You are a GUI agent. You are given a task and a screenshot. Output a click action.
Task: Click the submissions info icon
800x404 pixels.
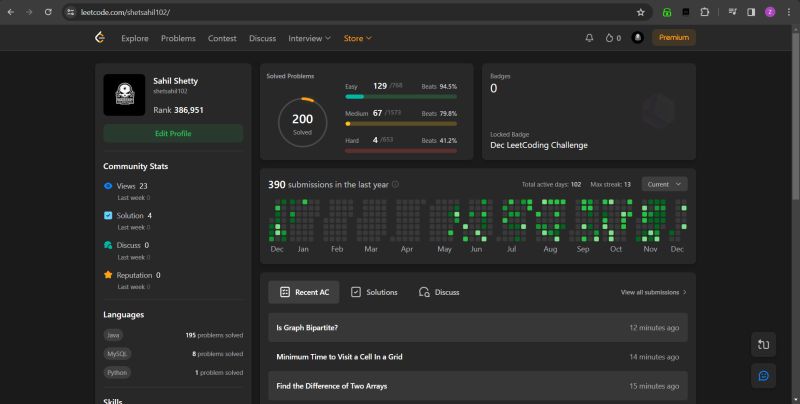click(x=395, y=184)
